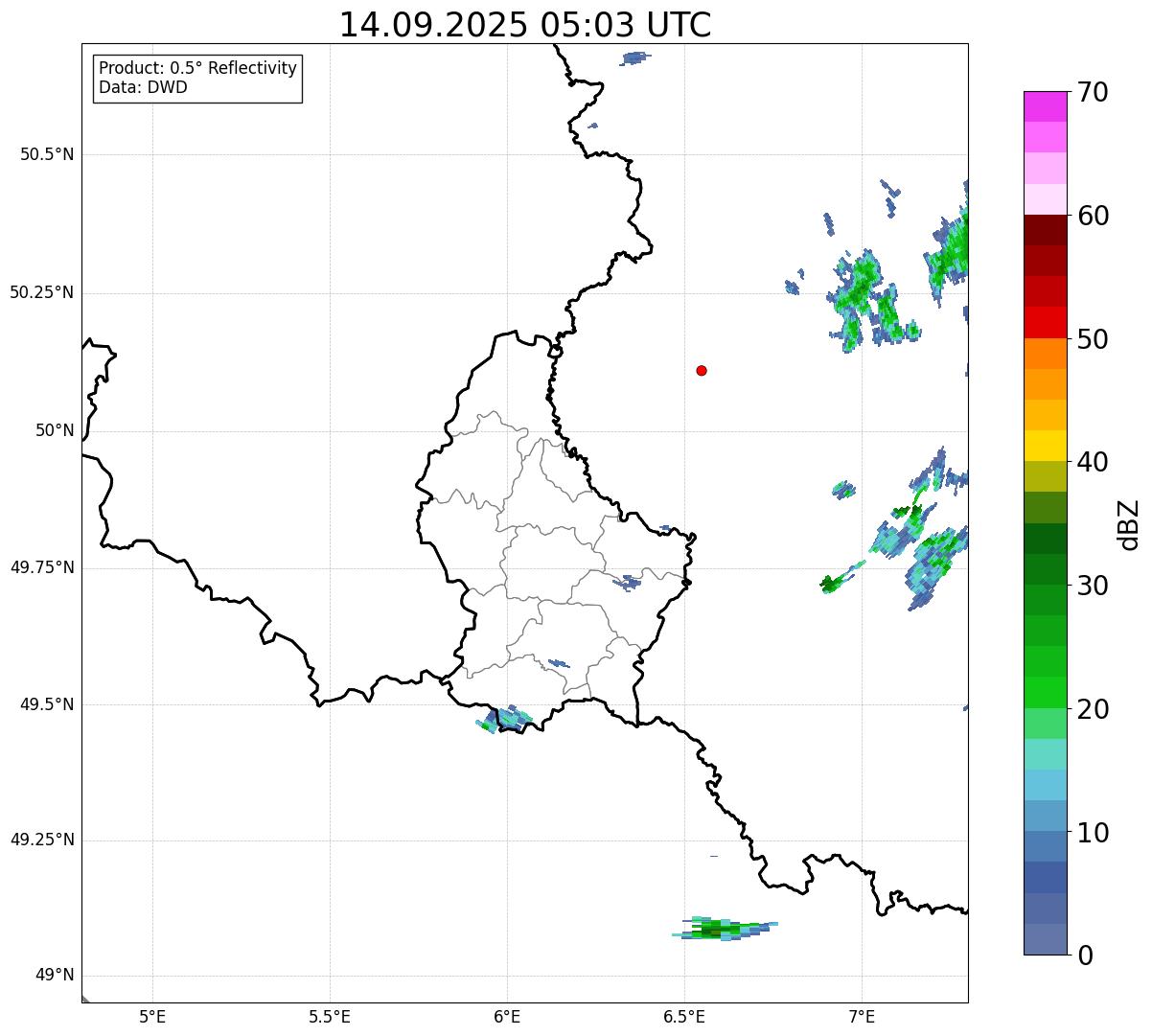
Task: Click the dark maroon 60 dBZ colorbar segment
Action: click(1045, 230)
